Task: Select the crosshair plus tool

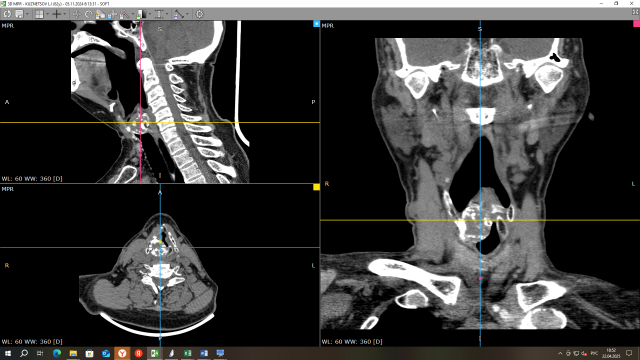Action: pyautogui.click(x=57, y=14)
